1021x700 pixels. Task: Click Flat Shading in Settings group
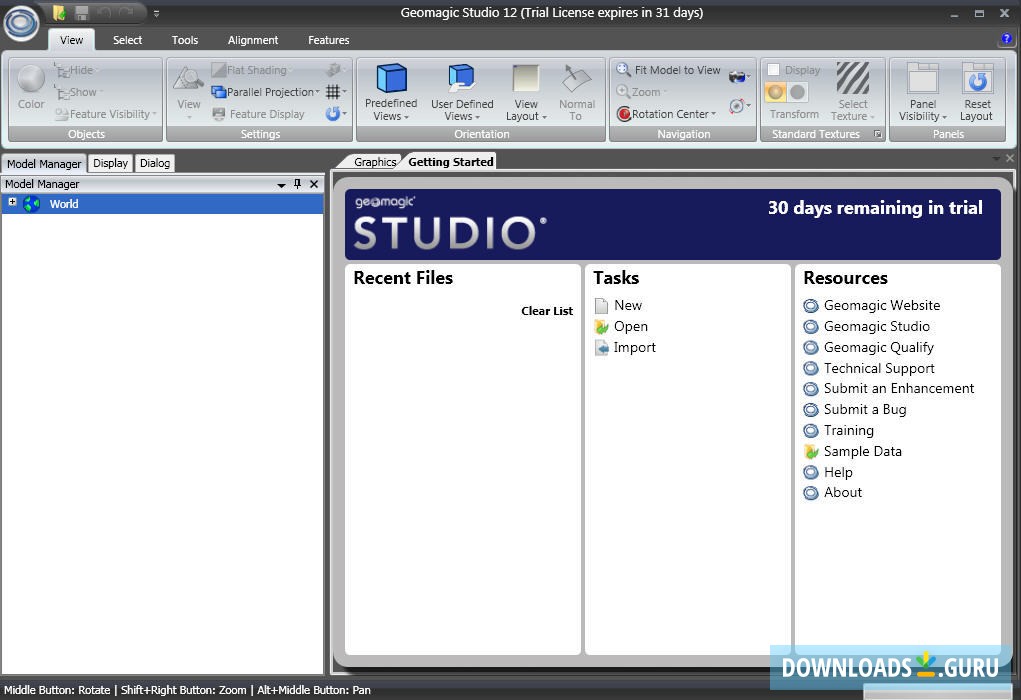(x=249, y=70)
